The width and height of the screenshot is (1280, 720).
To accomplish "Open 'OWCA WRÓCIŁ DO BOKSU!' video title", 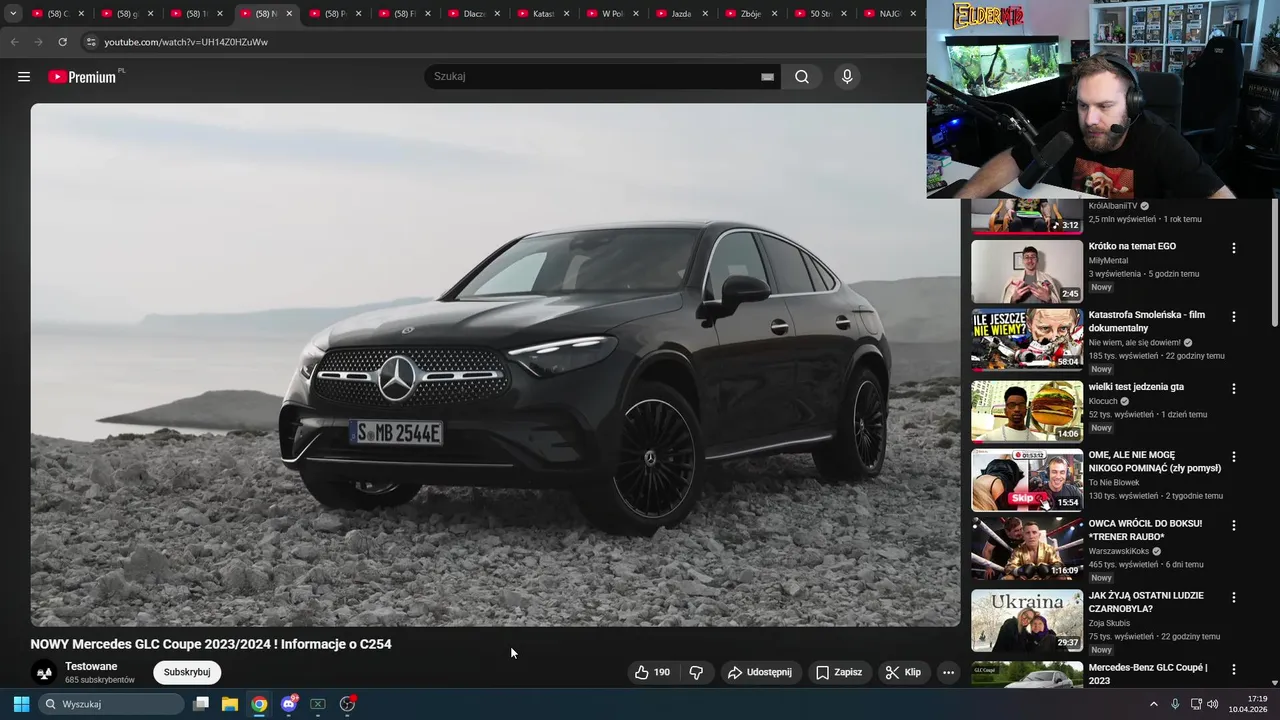I will 1145,530.
